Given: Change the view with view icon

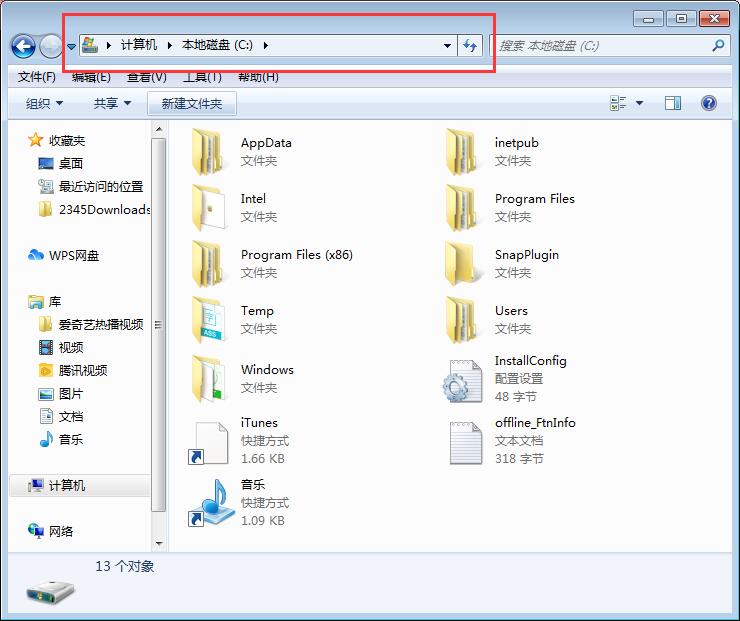Looking at the screenshot, I should (618, 103).
